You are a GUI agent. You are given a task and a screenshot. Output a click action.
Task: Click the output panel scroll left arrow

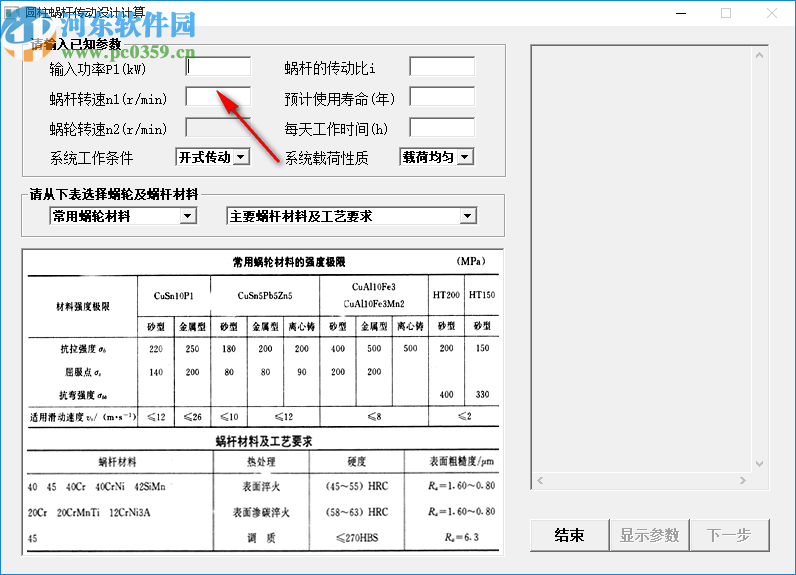point(540,480)
